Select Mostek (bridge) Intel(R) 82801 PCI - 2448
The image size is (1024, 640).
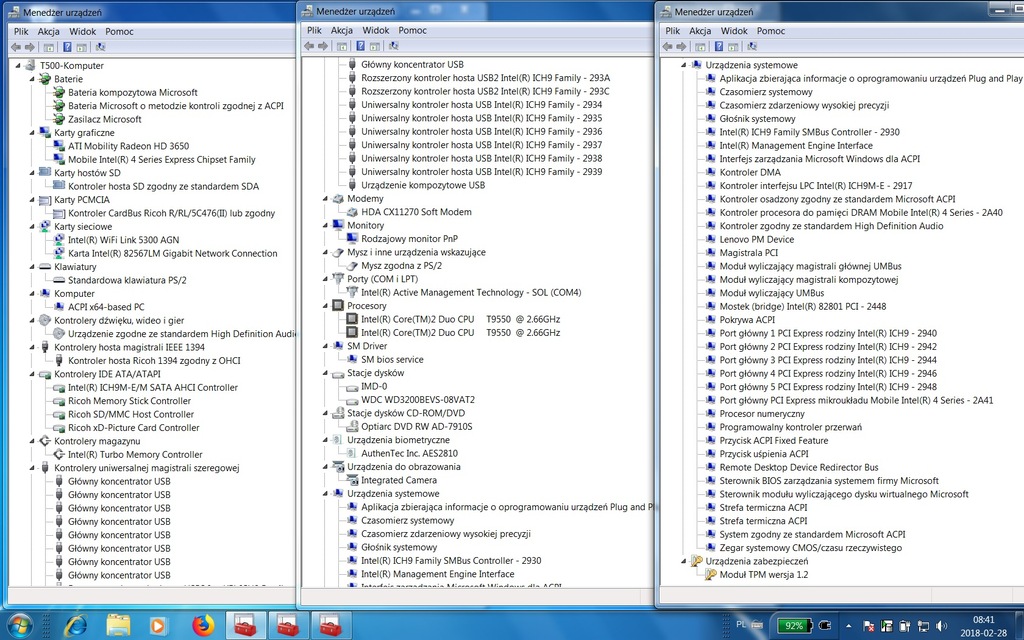(x=803, y=306)
